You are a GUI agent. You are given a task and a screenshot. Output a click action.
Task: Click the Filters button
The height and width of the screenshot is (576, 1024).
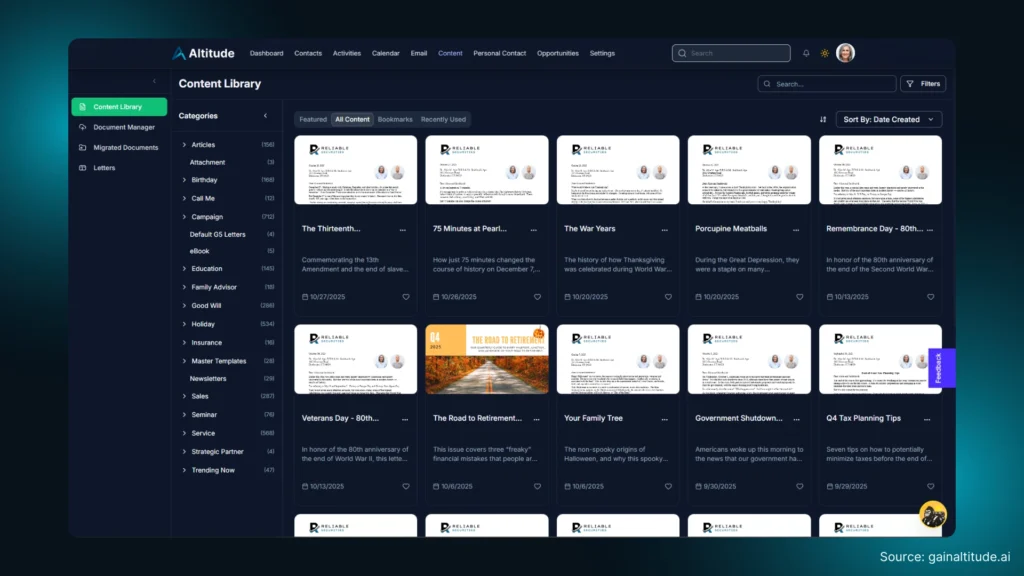[922, 83]
